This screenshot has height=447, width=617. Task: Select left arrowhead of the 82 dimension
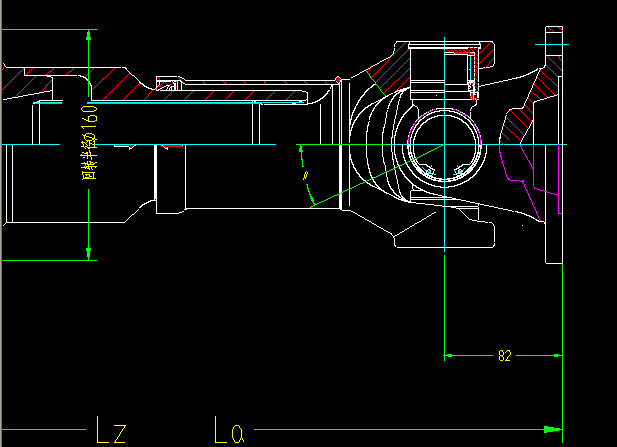click(448, 354)
